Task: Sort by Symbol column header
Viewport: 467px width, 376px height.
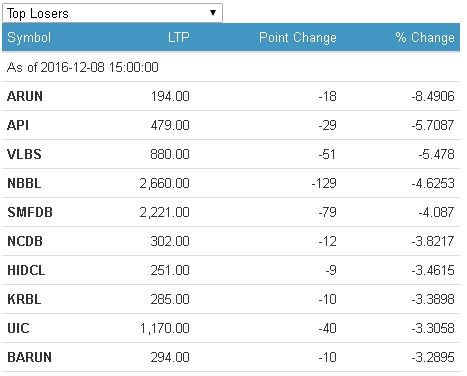Action: (x=29, y=37)
